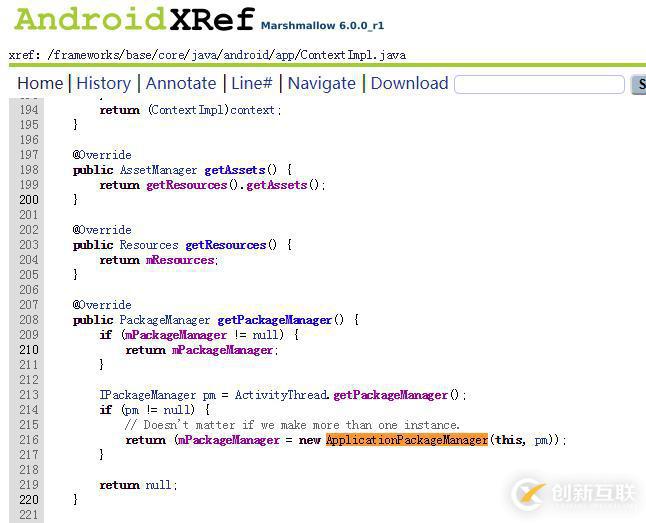
Task: Click the comment text on line 215
Action: [x=292, y=425]
